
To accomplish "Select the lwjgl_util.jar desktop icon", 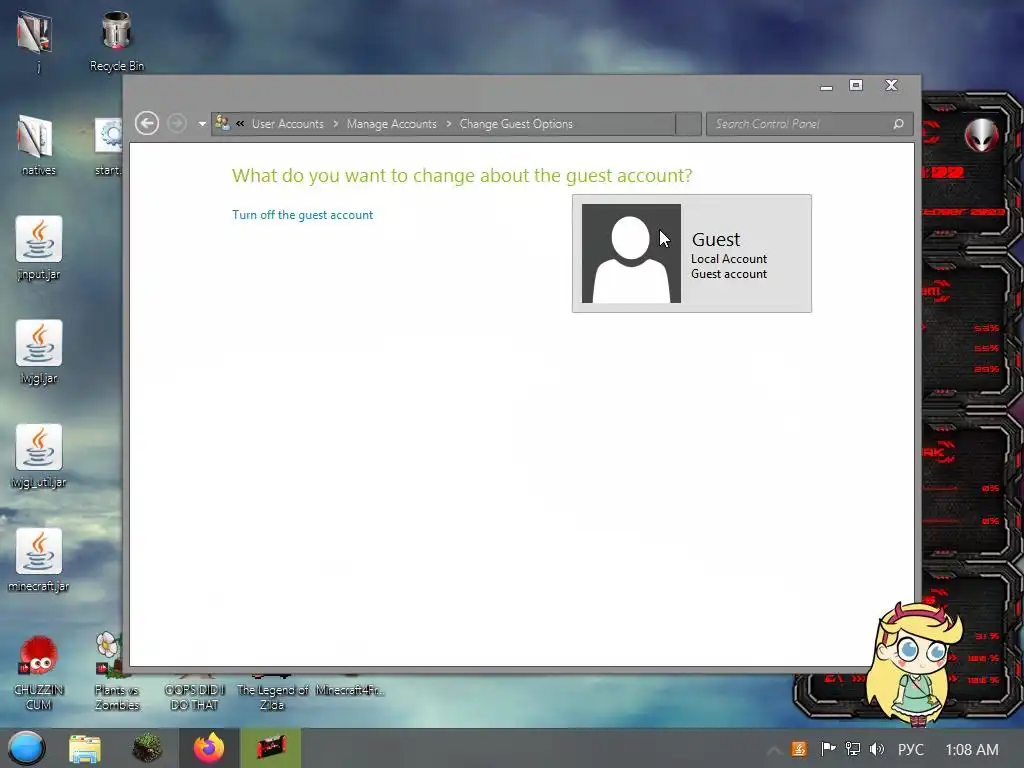I will (x=39, y=456).
